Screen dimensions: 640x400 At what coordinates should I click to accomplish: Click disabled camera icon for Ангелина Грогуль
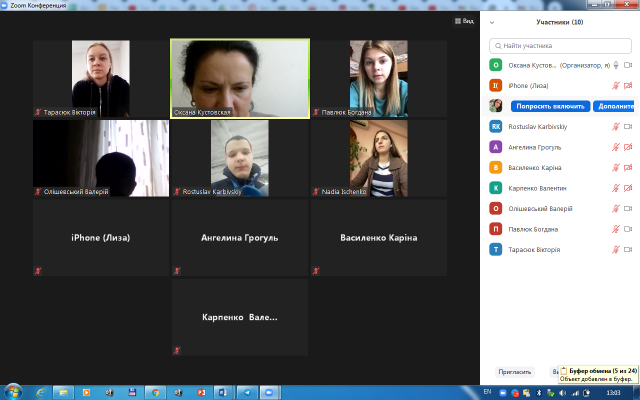628,147
